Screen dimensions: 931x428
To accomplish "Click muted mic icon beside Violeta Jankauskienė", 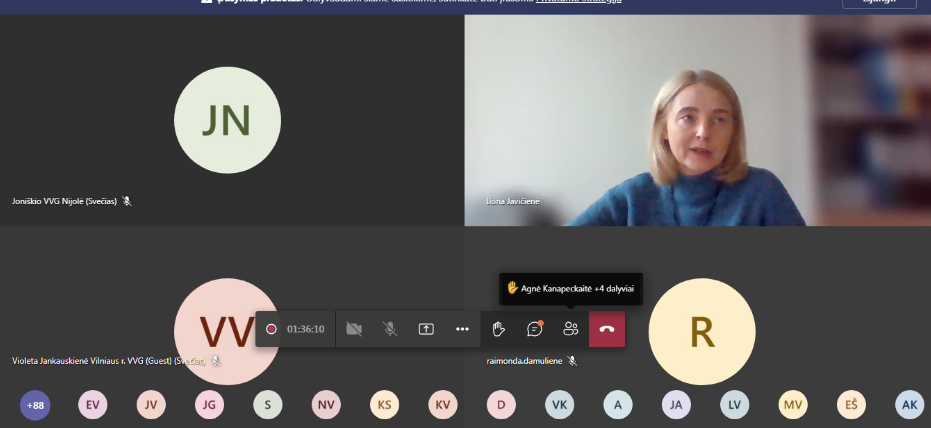I will [216, 360].
